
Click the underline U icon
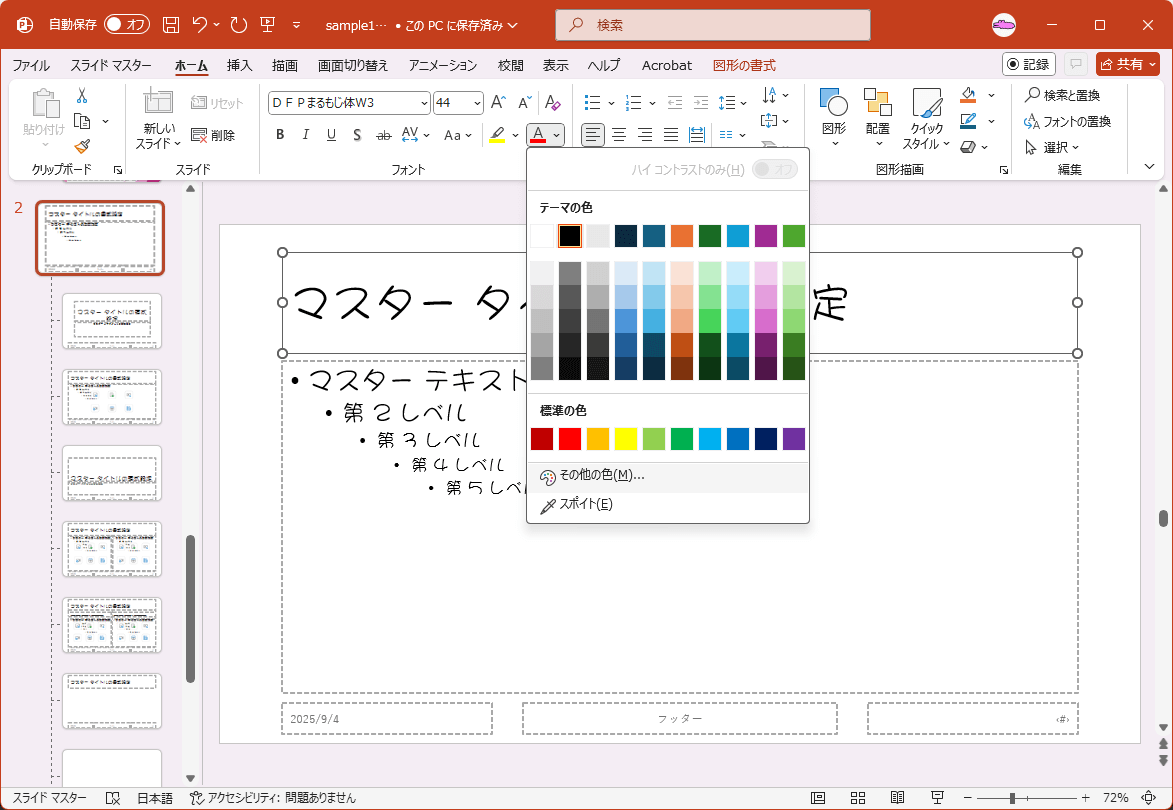pyautogui.click(x=332, y=135)
